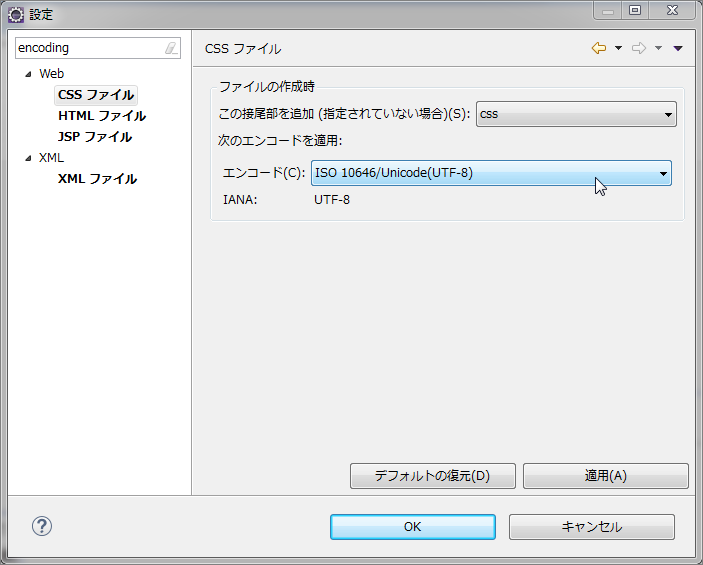Open the css suffix combo box
The width and height of the screenshot is (703, 565).
576,114
